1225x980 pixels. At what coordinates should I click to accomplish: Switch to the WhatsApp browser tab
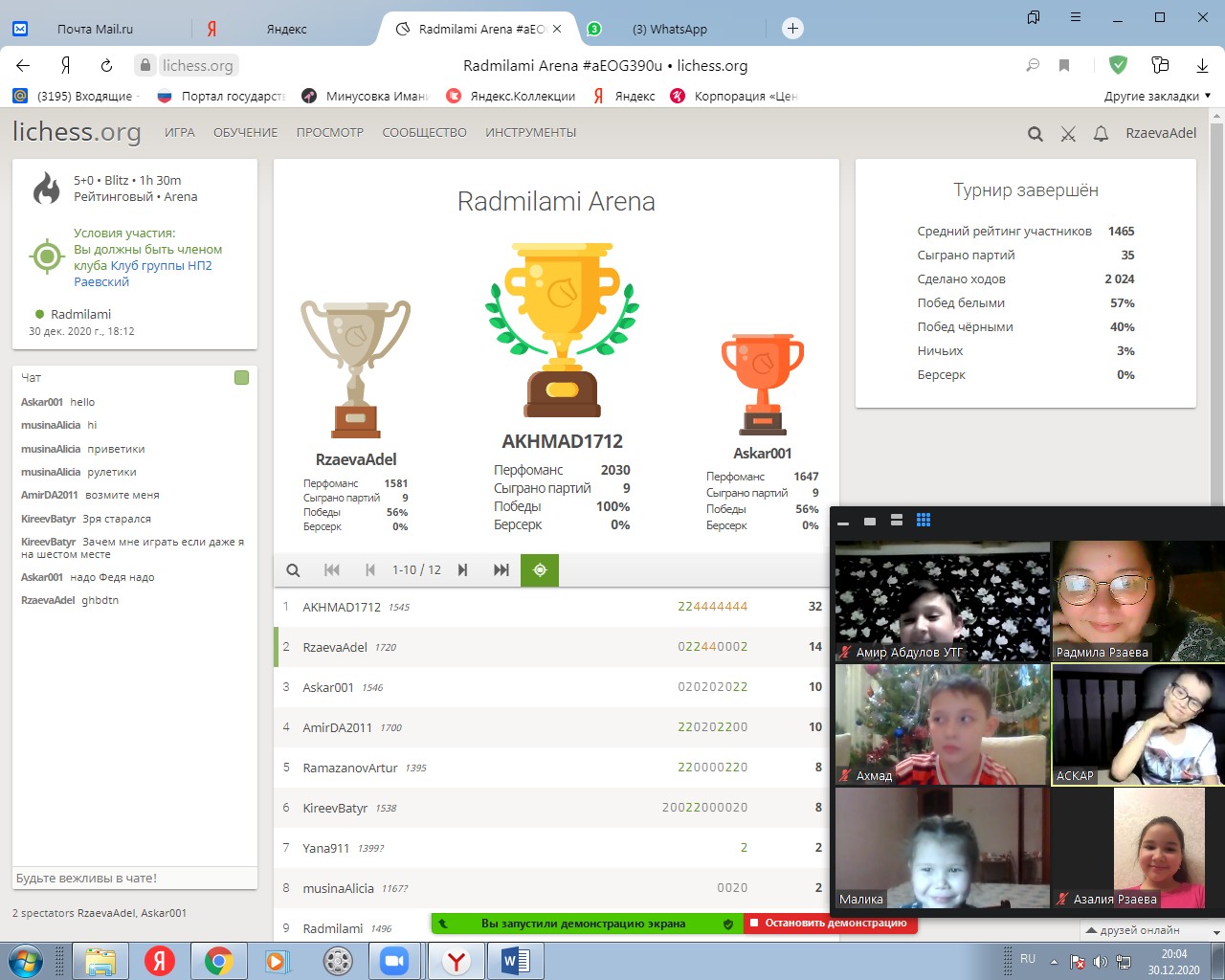pos(669,29)
